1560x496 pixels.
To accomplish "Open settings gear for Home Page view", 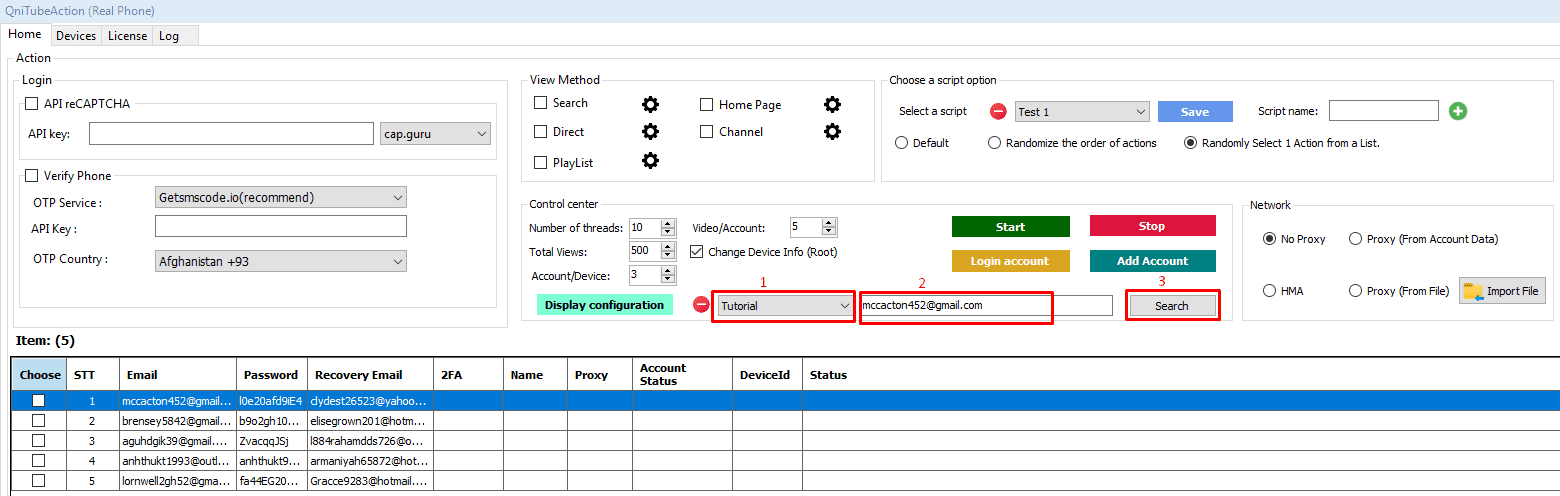I will [832, 104].
